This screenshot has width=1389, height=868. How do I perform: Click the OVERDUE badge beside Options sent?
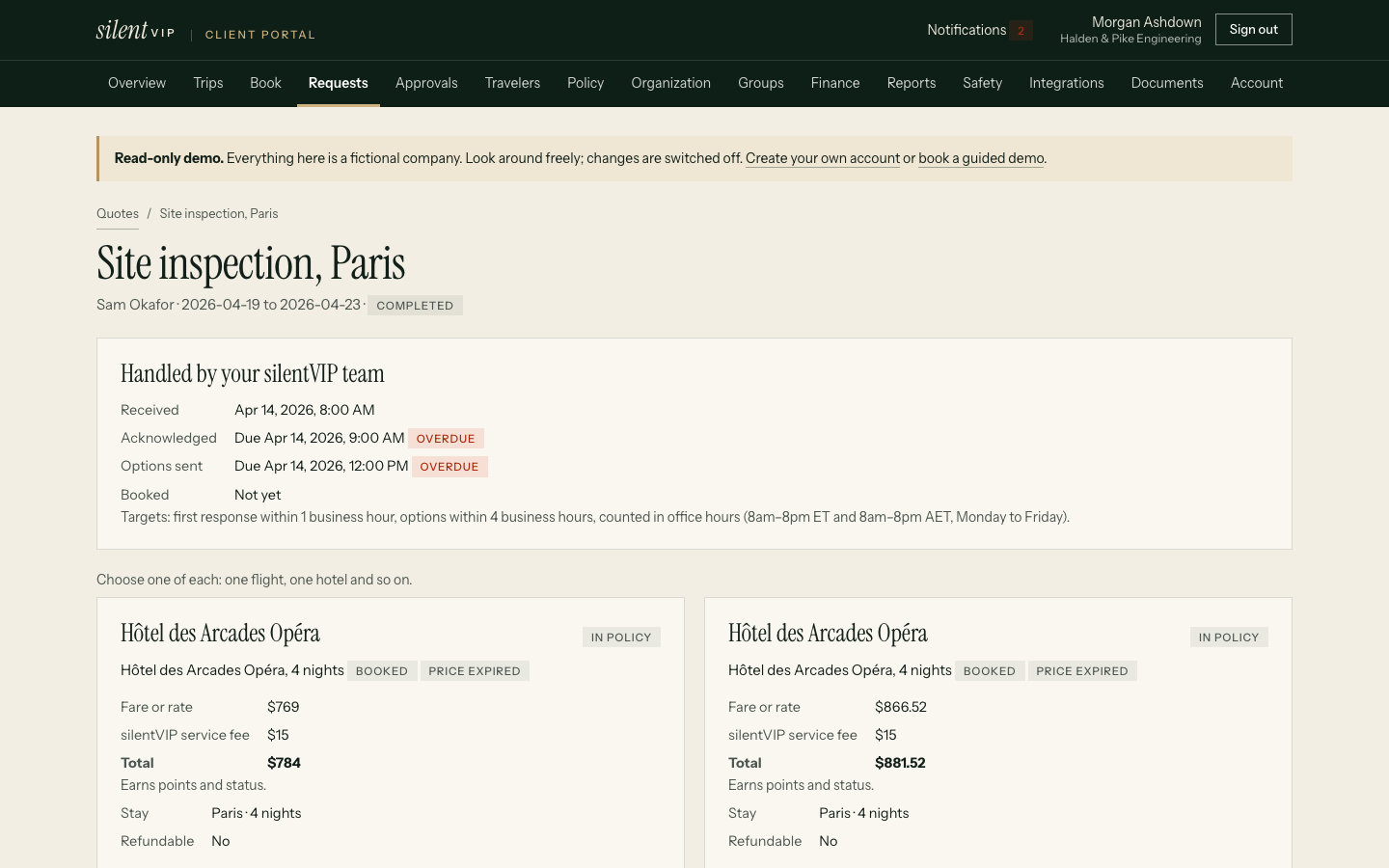click(449, 467)
